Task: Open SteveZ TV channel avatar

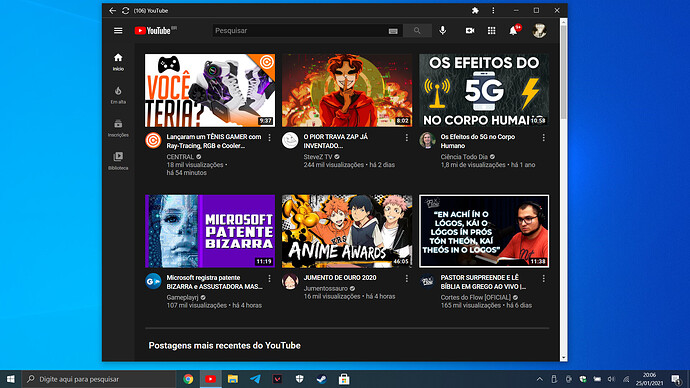Action: click(290, 140)
